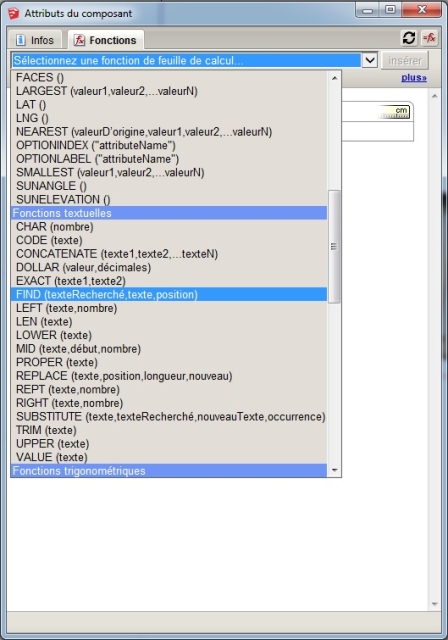Click the dropdown list scroll down arrow
Image resolution: width=448 pixels, height=640 pixels.
(x=335, y=470)
